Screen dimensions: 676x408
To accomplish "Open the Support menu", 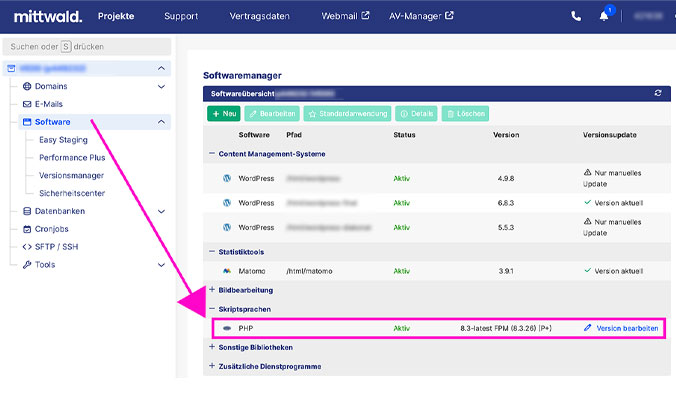I will (181, 16).
